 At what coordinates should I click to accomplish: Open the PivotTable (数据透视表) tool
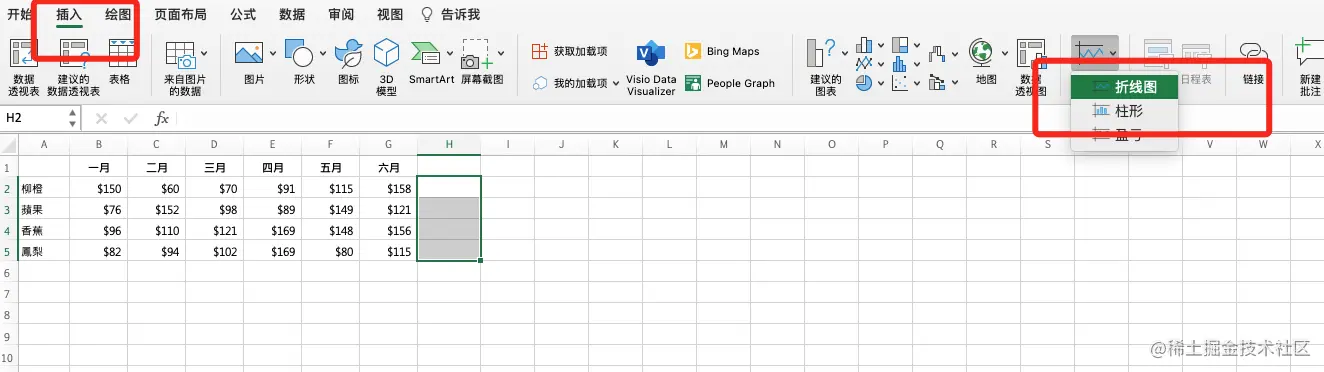point(23,68)
